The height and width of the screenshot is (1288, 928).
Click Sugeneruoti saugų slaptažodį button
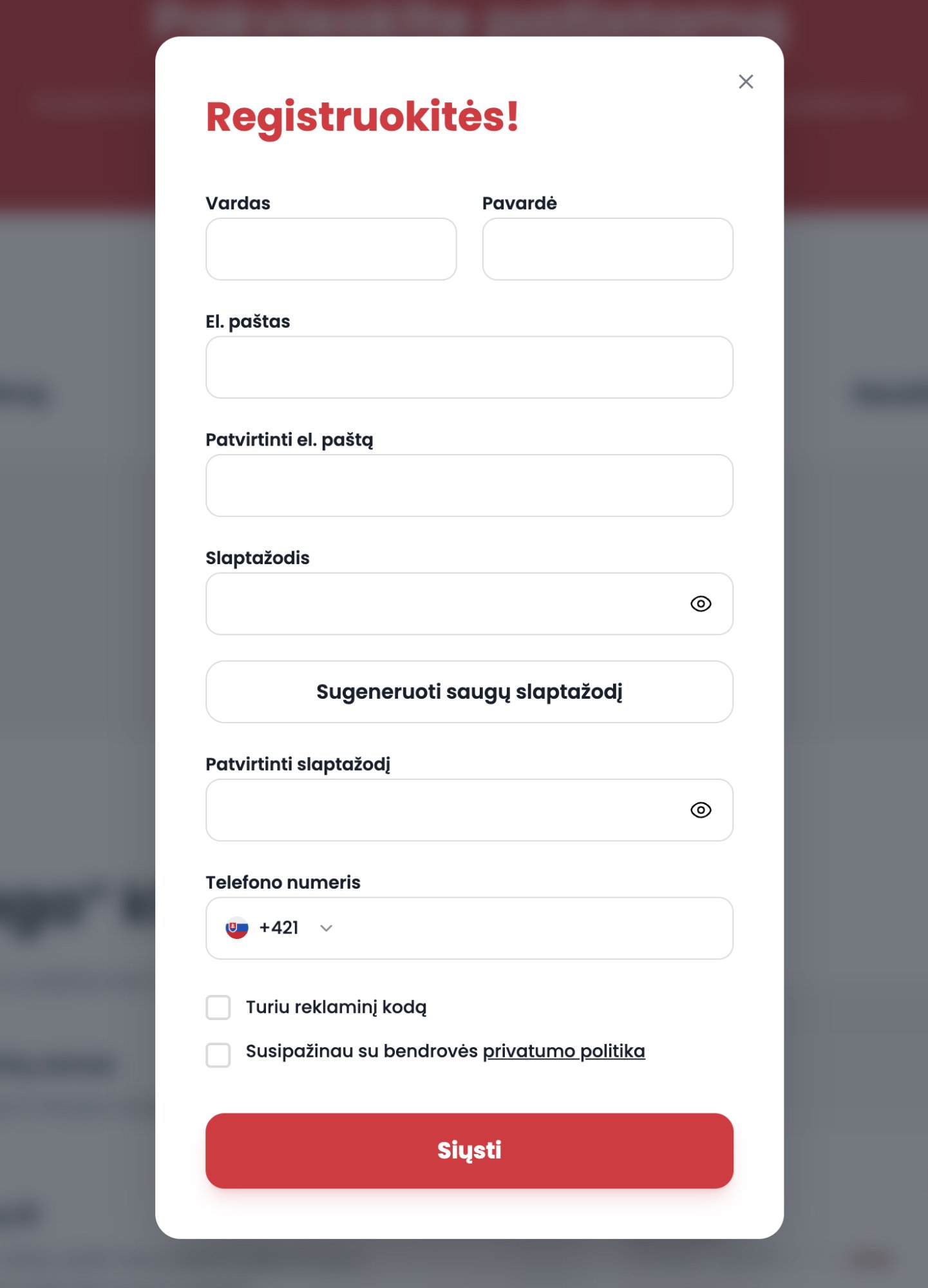point(469,692)
